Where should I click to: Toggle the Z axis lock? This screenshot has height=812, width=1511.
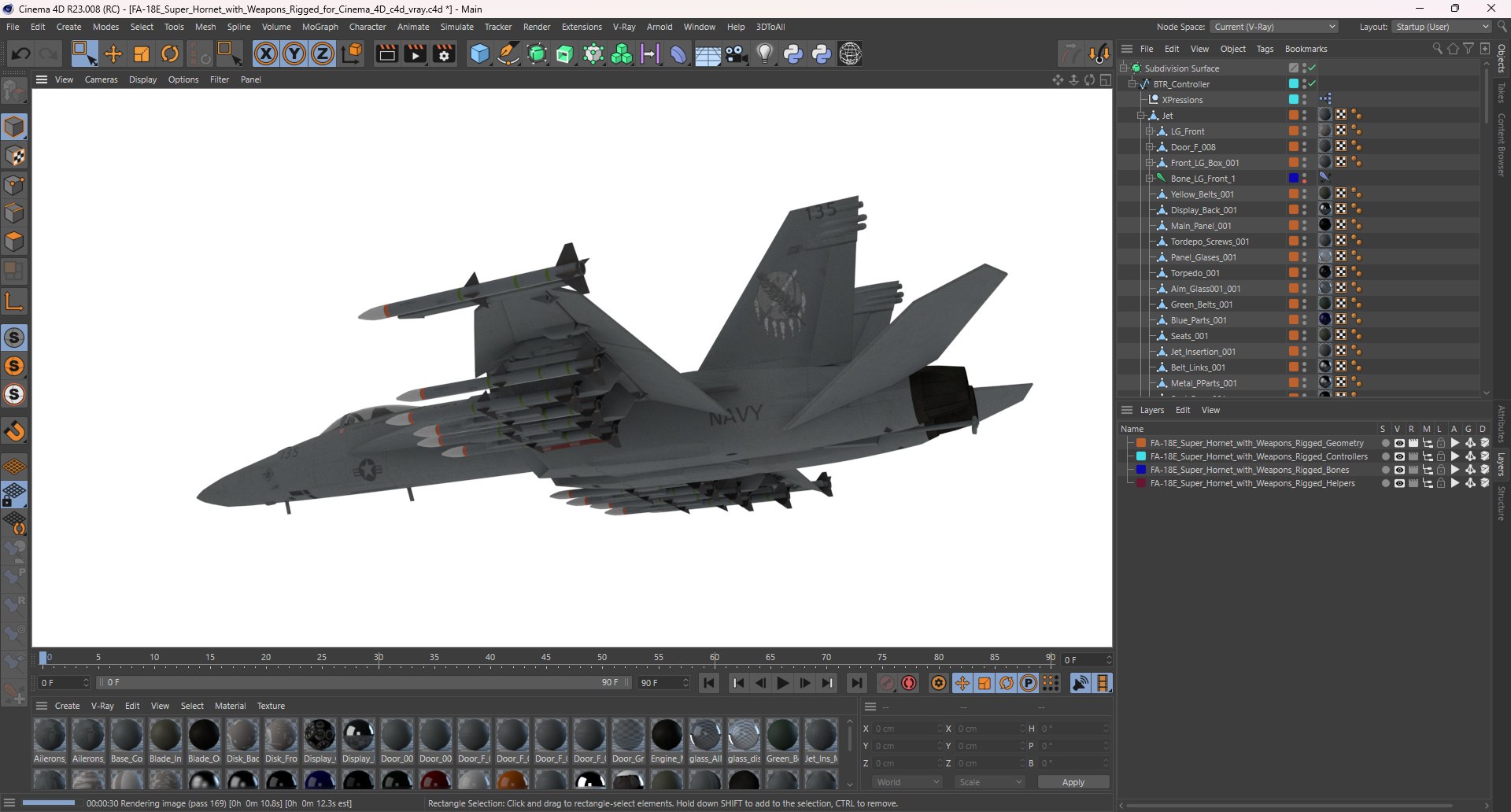(x=323, y=54)
